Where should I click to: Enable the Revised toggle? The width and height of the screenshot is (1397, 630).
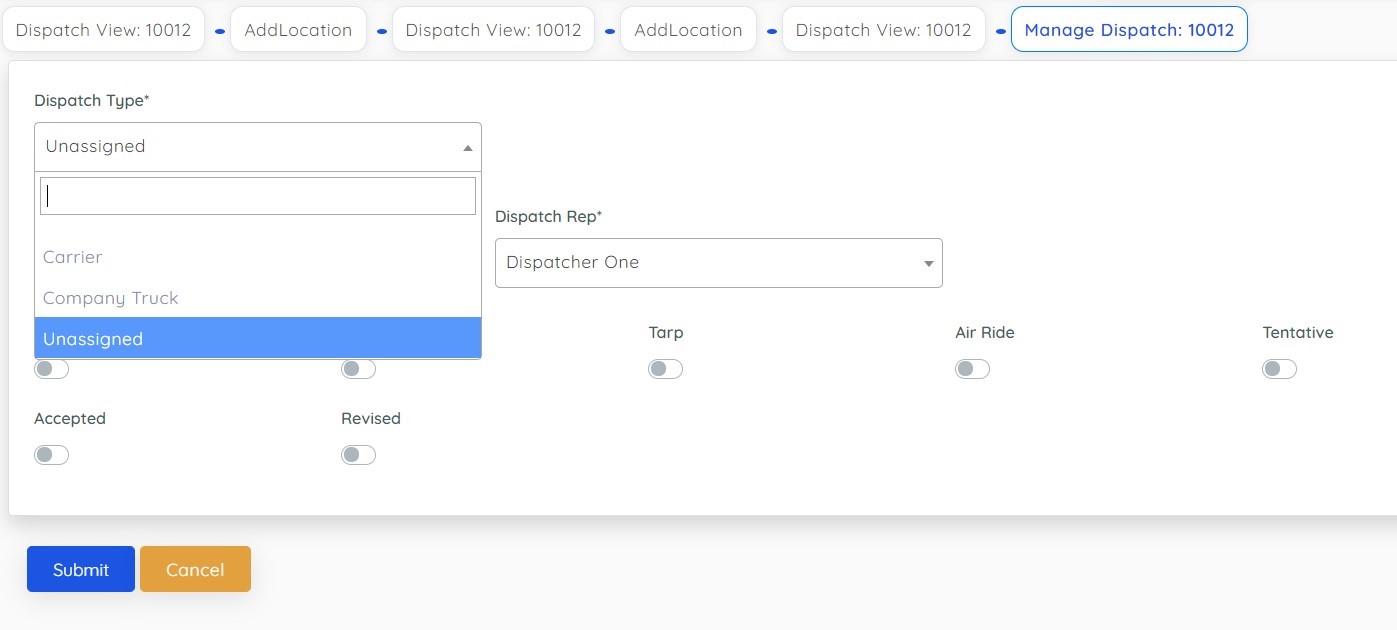tap(358, 455)
